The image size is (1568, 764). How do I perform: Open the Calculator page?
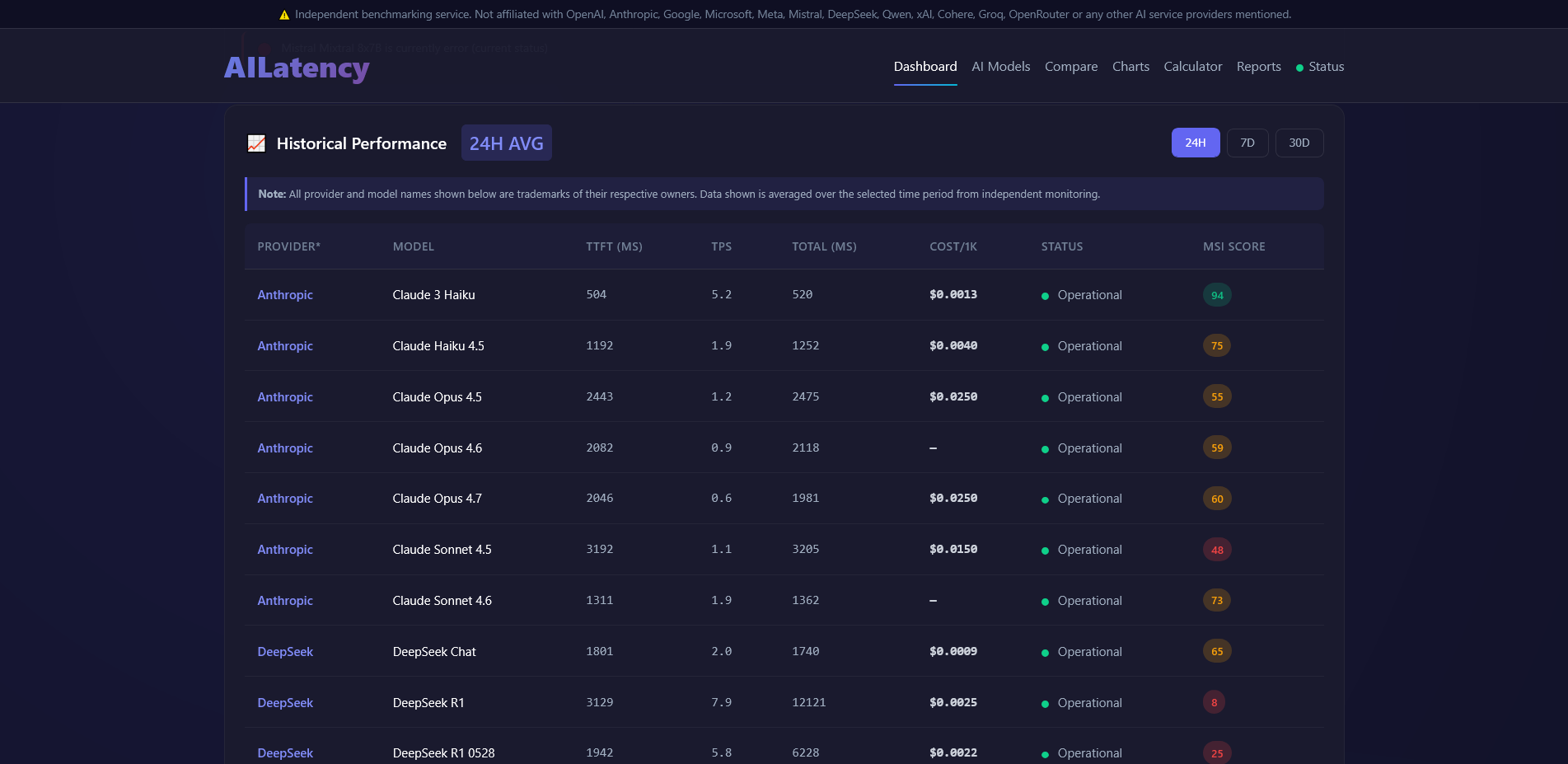[1192, 67]
